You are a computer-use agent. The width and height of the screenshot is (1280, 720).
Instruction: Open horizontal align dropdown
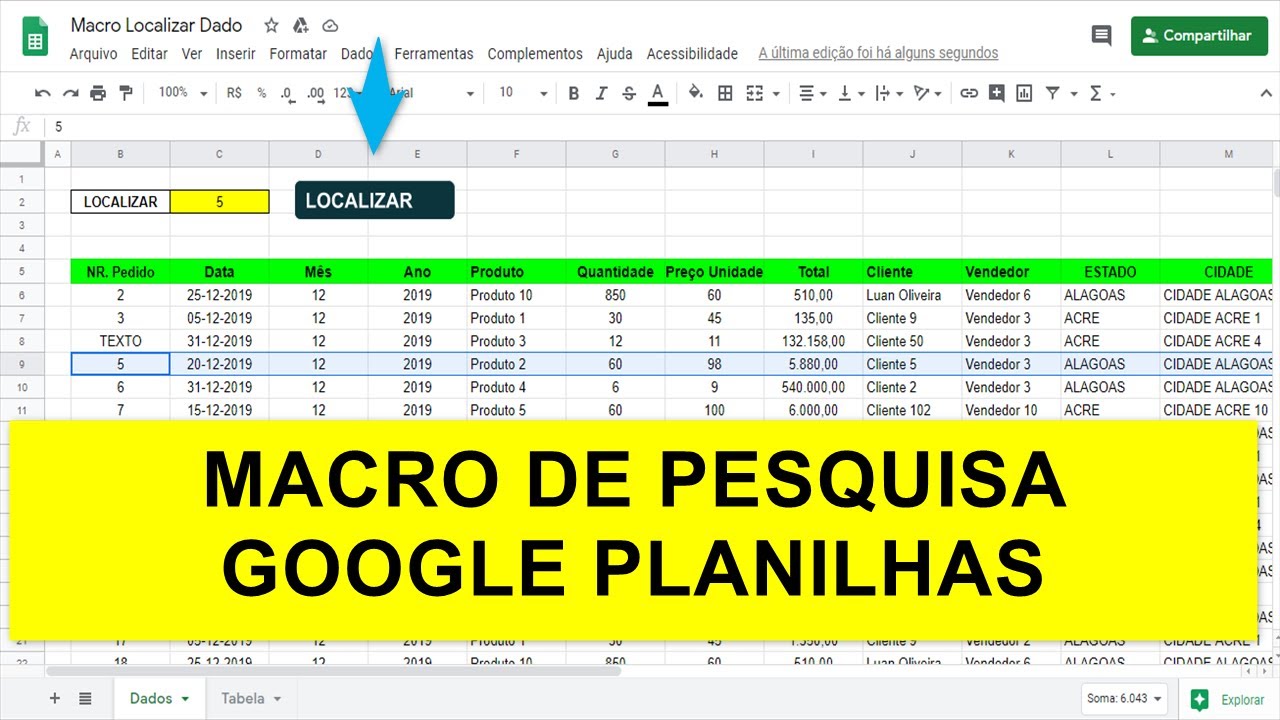tap(813, 93)
